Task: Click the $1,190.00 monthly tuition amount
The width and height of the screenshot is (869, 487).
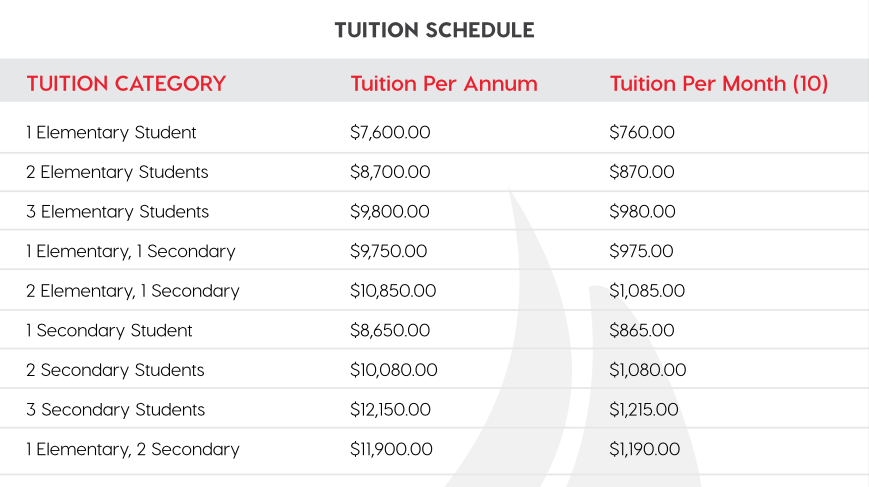Action: pos(645,449)
